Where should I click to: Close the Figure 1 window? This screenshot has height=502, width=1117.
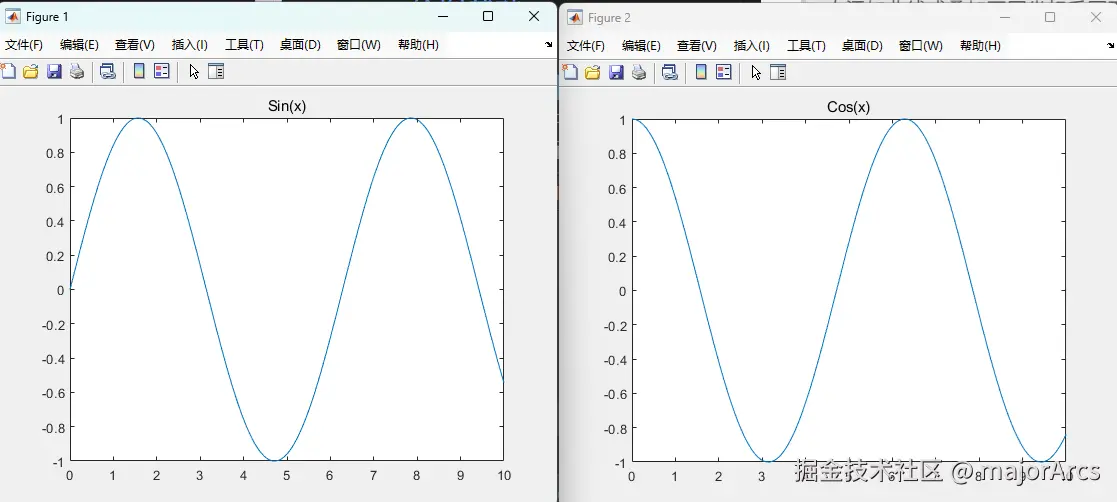pyautogui.click(x=534, y=16)
